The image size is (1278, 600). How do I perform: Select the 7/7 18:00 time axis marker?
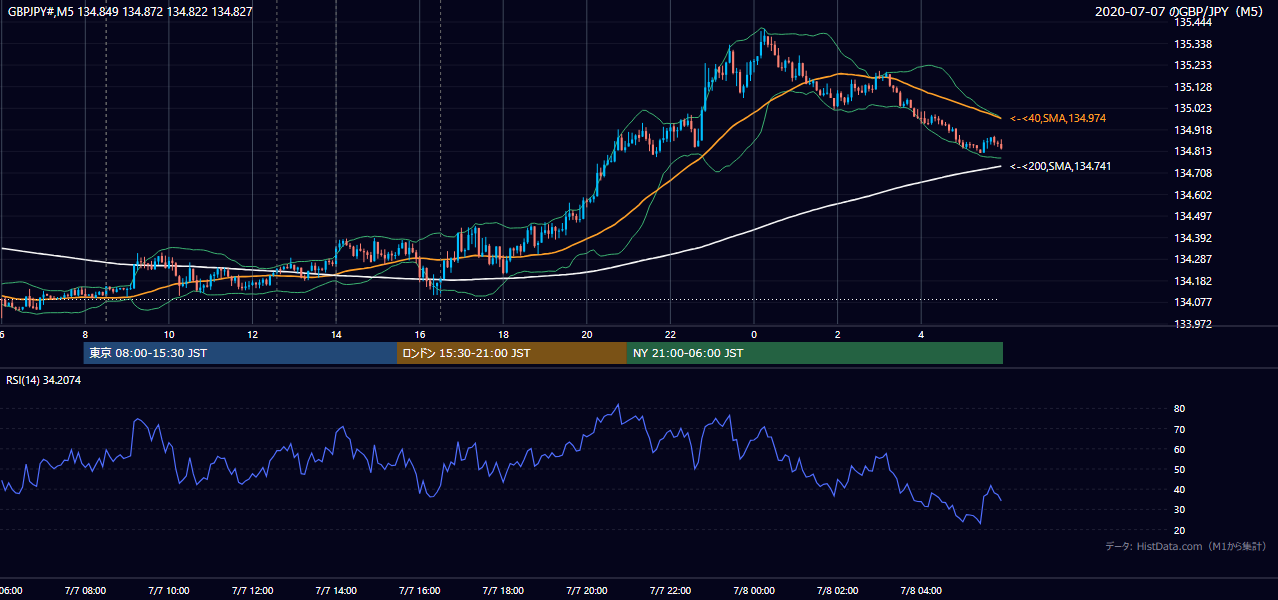point(504,591)
